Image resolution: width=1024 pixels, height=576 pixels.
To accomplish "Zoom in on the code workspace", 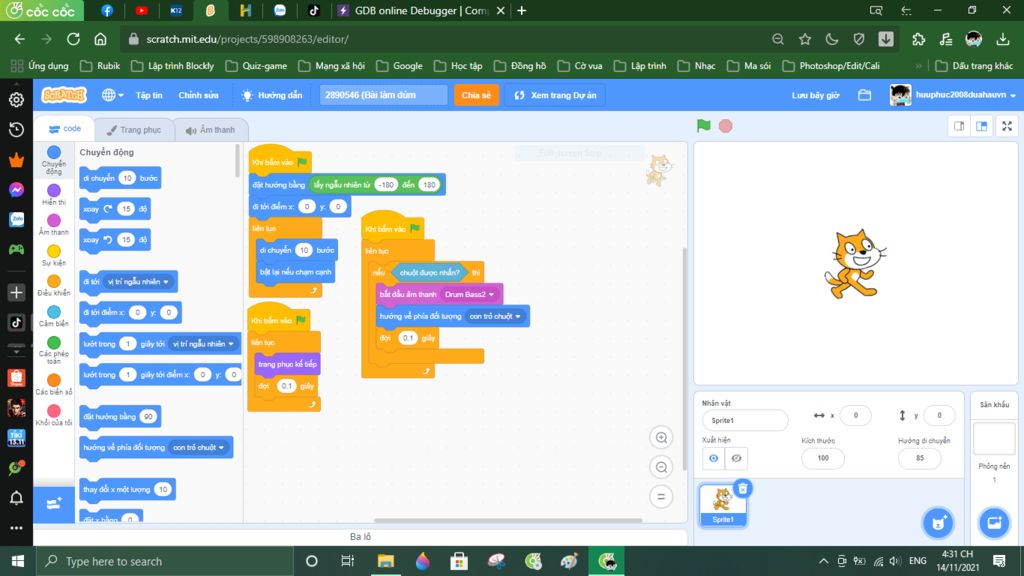I will coord(660,438).
